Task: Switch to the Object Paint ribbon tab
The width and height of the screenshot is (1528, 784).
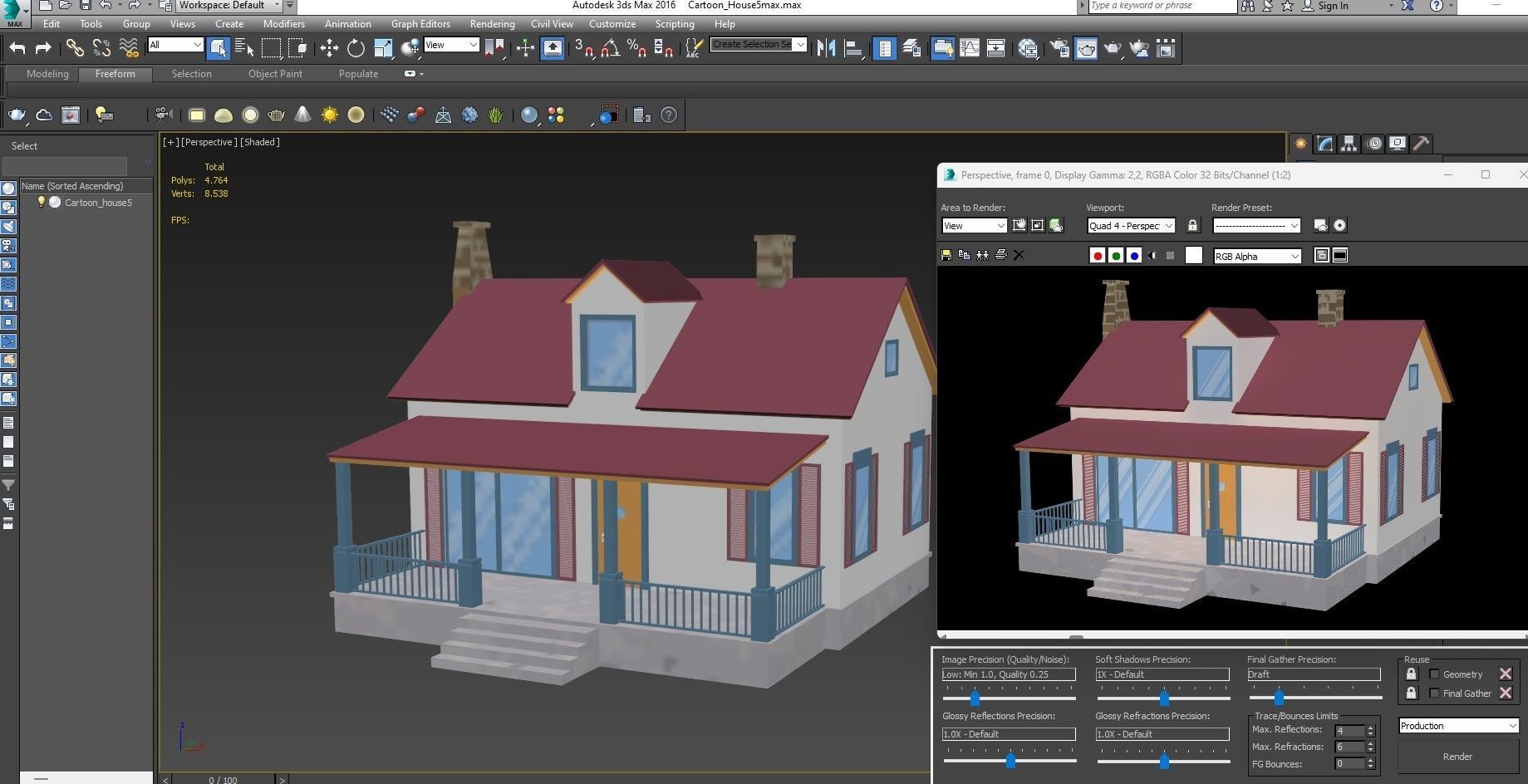Action: [275, 74]
